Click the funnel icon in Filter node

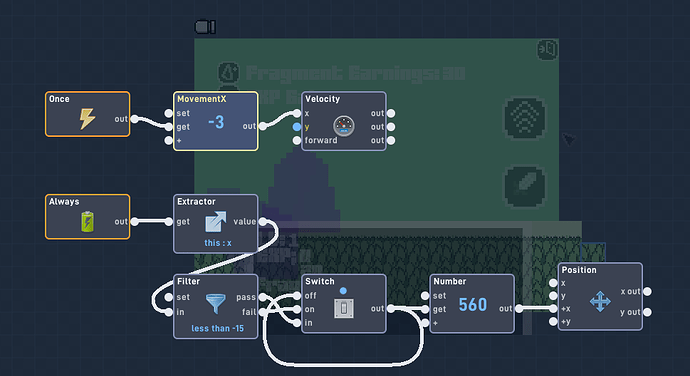[216, 304]
